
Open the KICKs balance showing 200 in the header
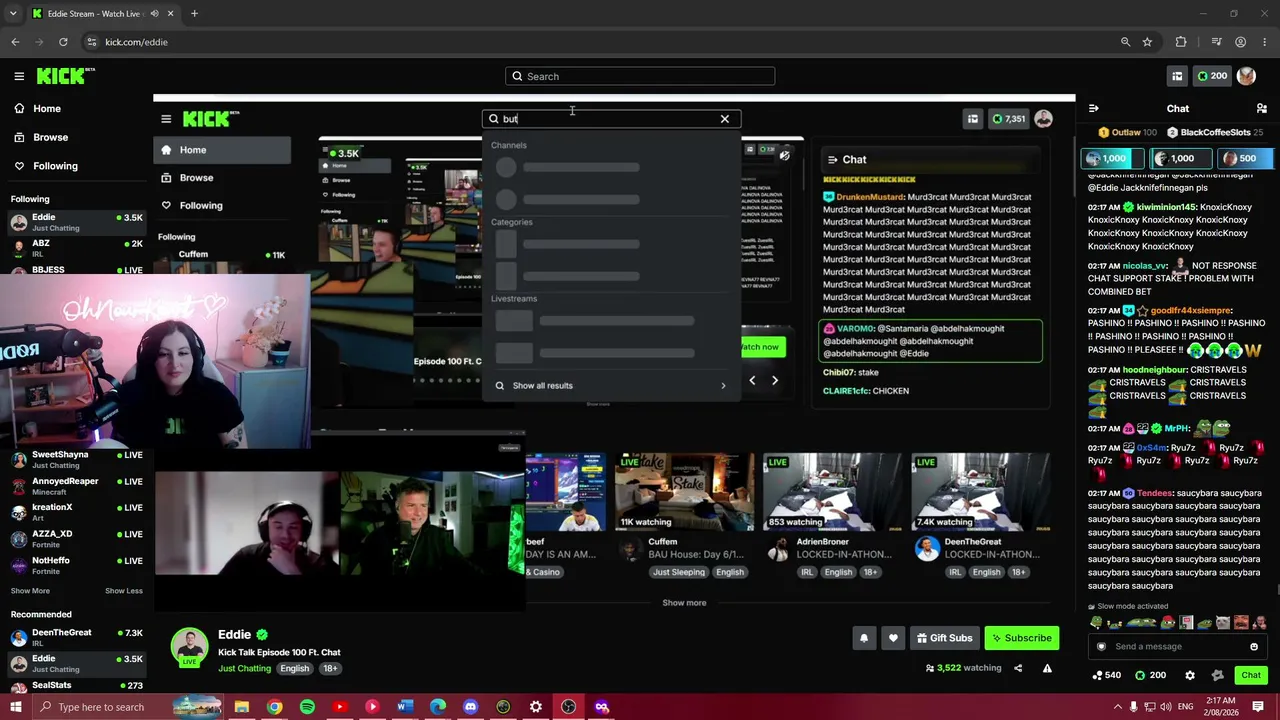(1211, 76)
